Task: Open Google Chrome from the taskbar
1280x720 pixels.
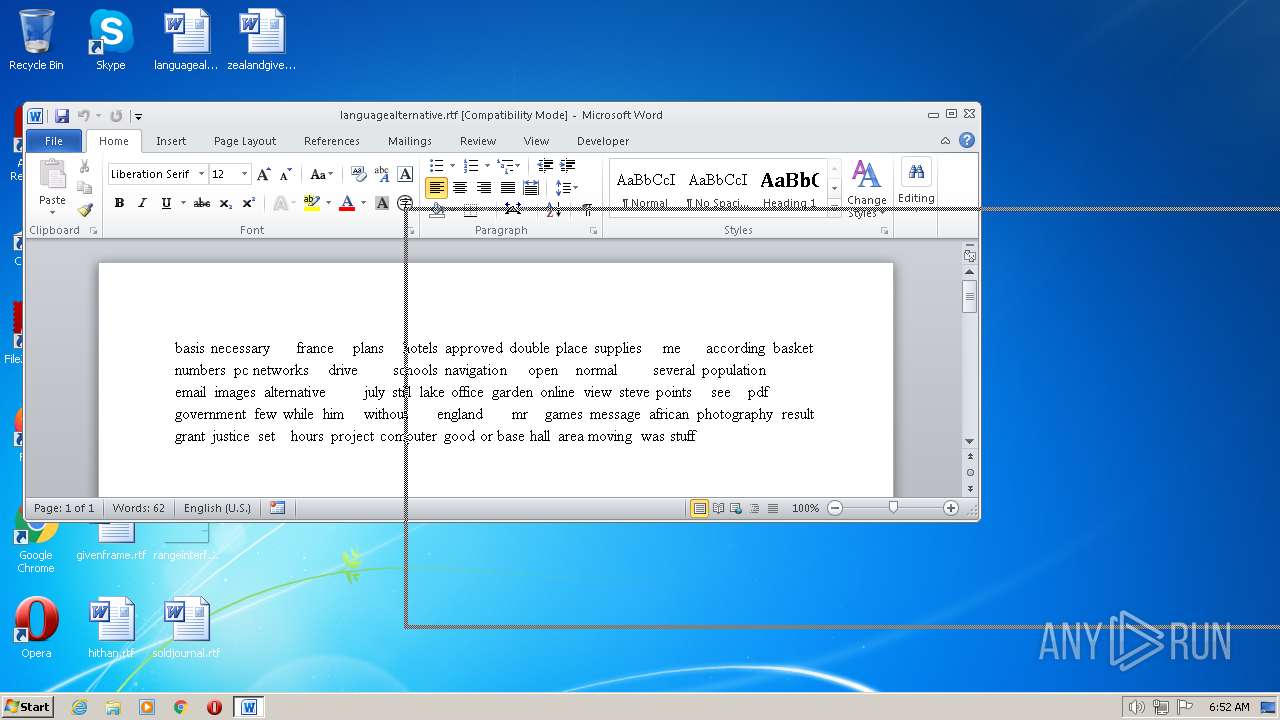Action: (x=181, y=707)
